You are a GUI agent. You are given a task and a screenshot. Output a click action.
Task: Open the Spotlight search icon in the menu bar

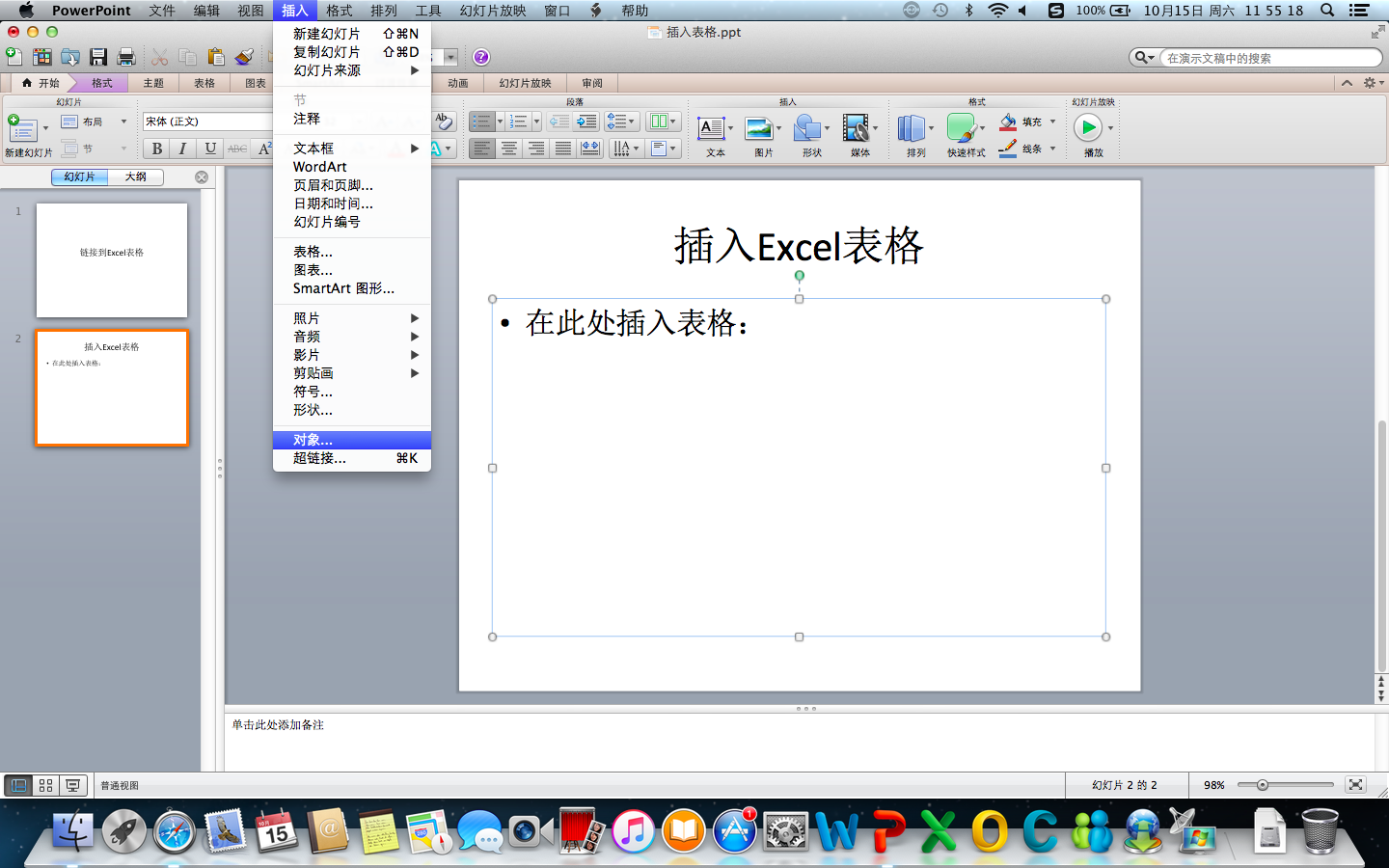pos(1327,11)
